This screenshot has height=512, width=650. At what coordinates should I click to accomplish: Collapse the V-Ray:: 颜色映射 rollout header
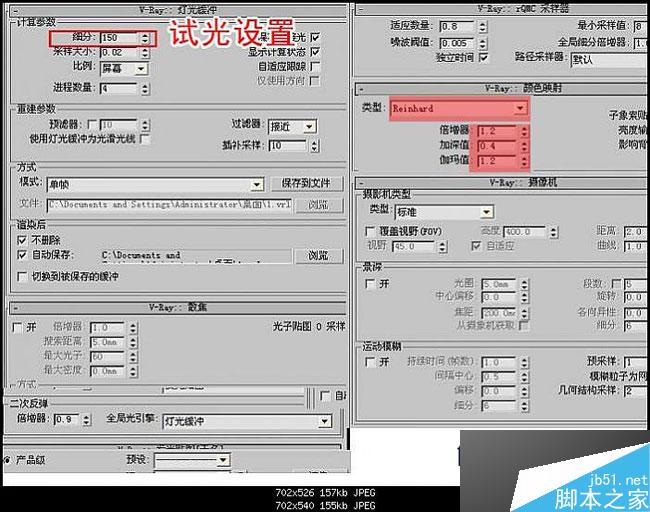502,89
